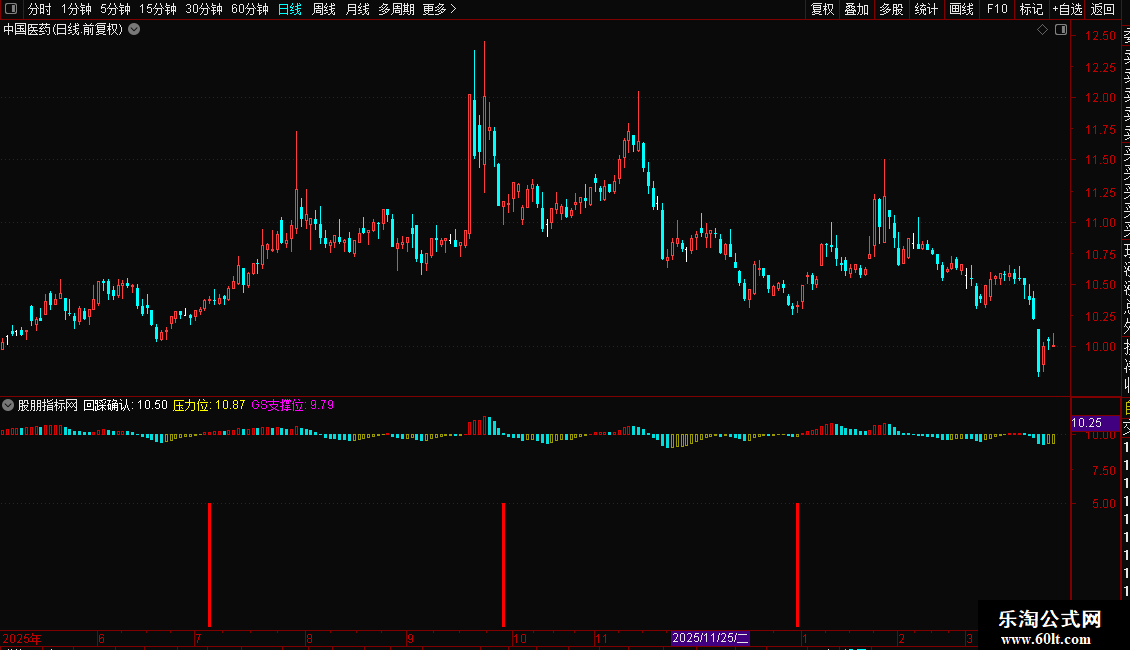Switch to 分时 intraday view
The image size is (1130, 650).
pyautogui.click(x=39, y=9)
